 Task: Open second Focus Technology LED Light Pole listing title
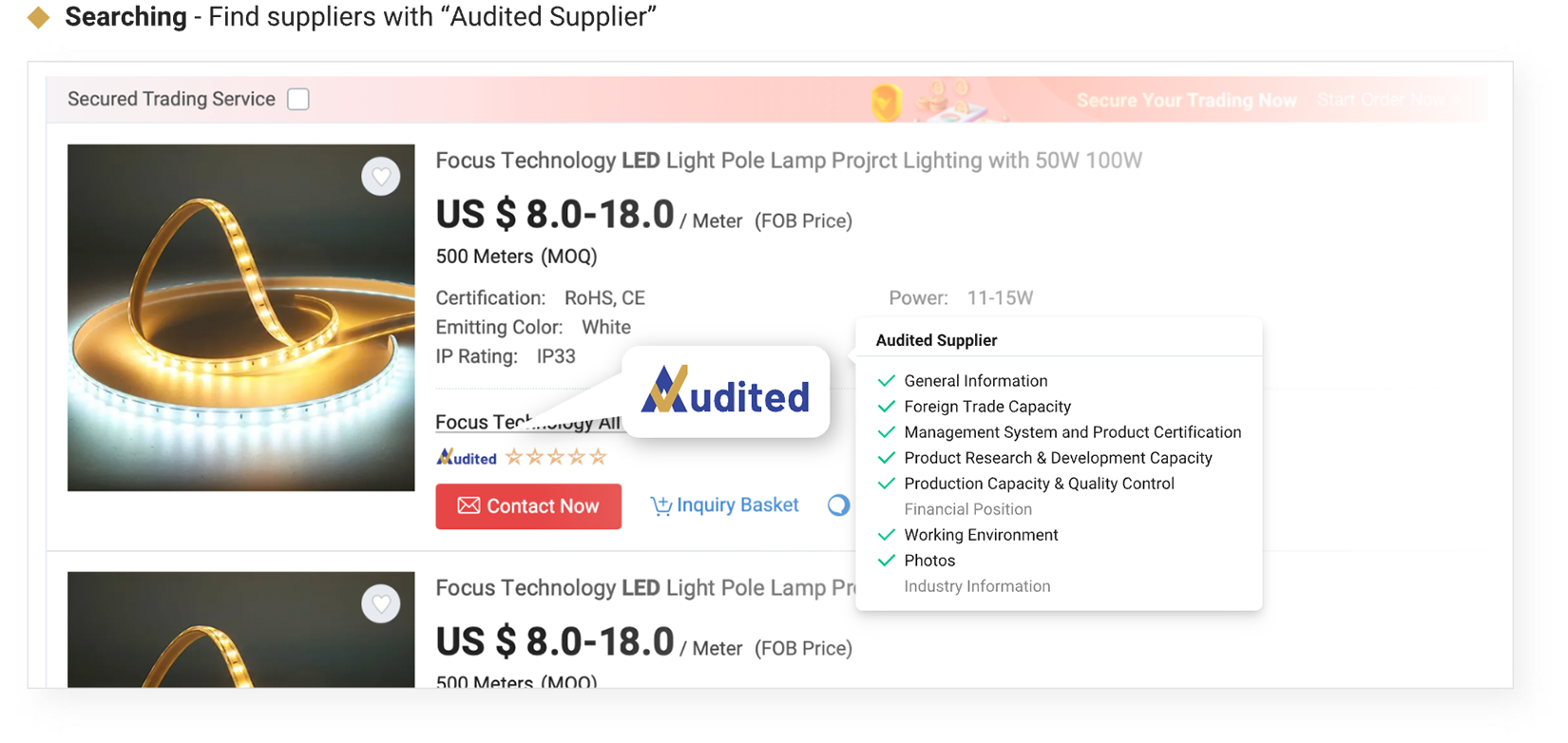(x=645, y=588)
